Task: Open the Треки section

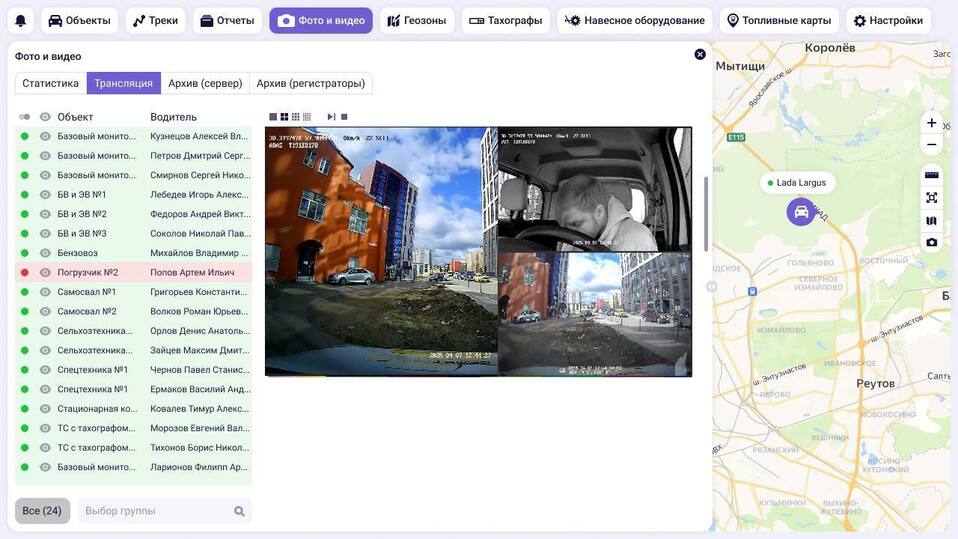Action: click(156, 20)
